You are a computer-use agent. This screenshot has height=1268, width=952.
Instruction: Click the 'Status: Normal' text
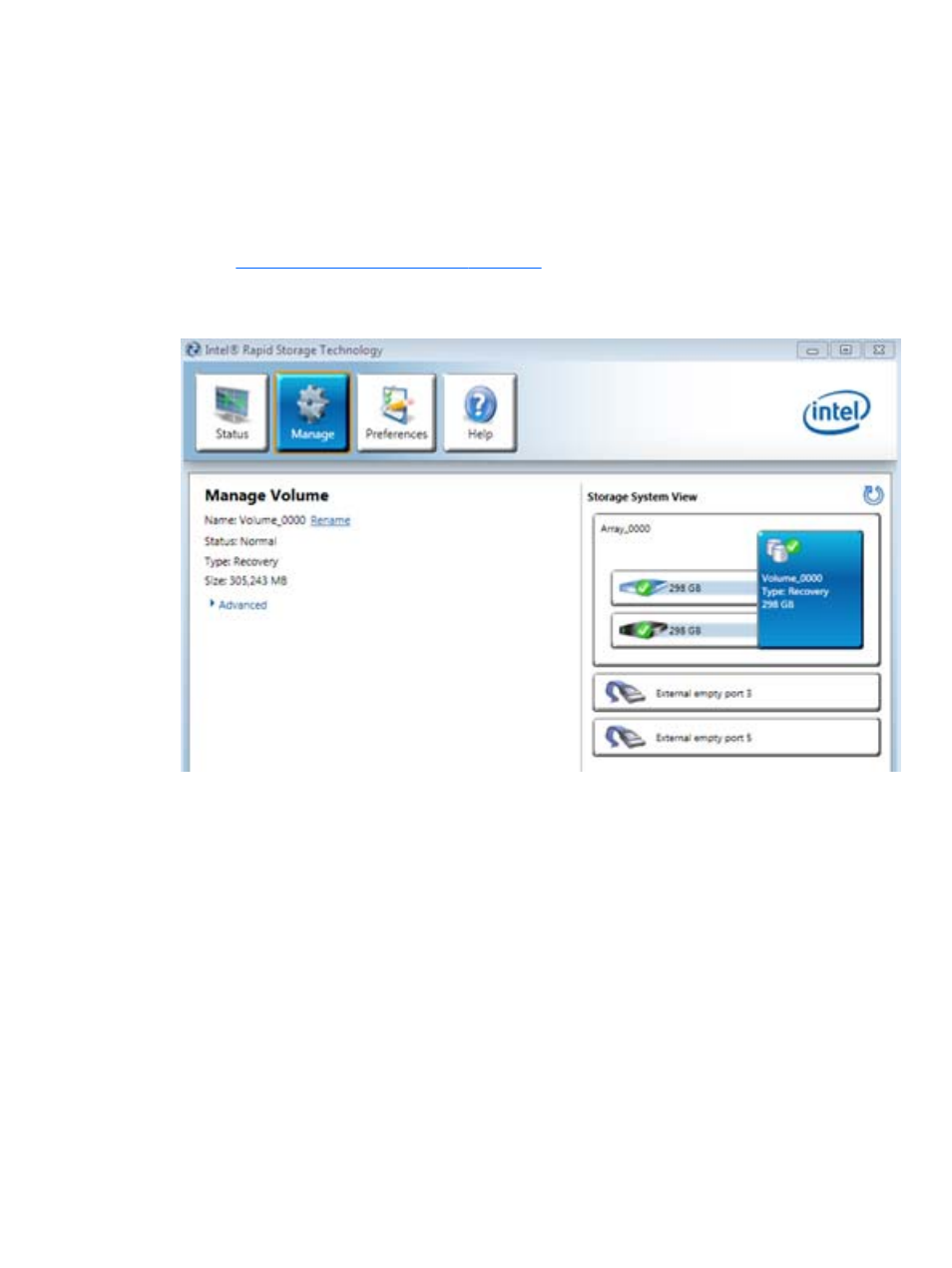240,541
